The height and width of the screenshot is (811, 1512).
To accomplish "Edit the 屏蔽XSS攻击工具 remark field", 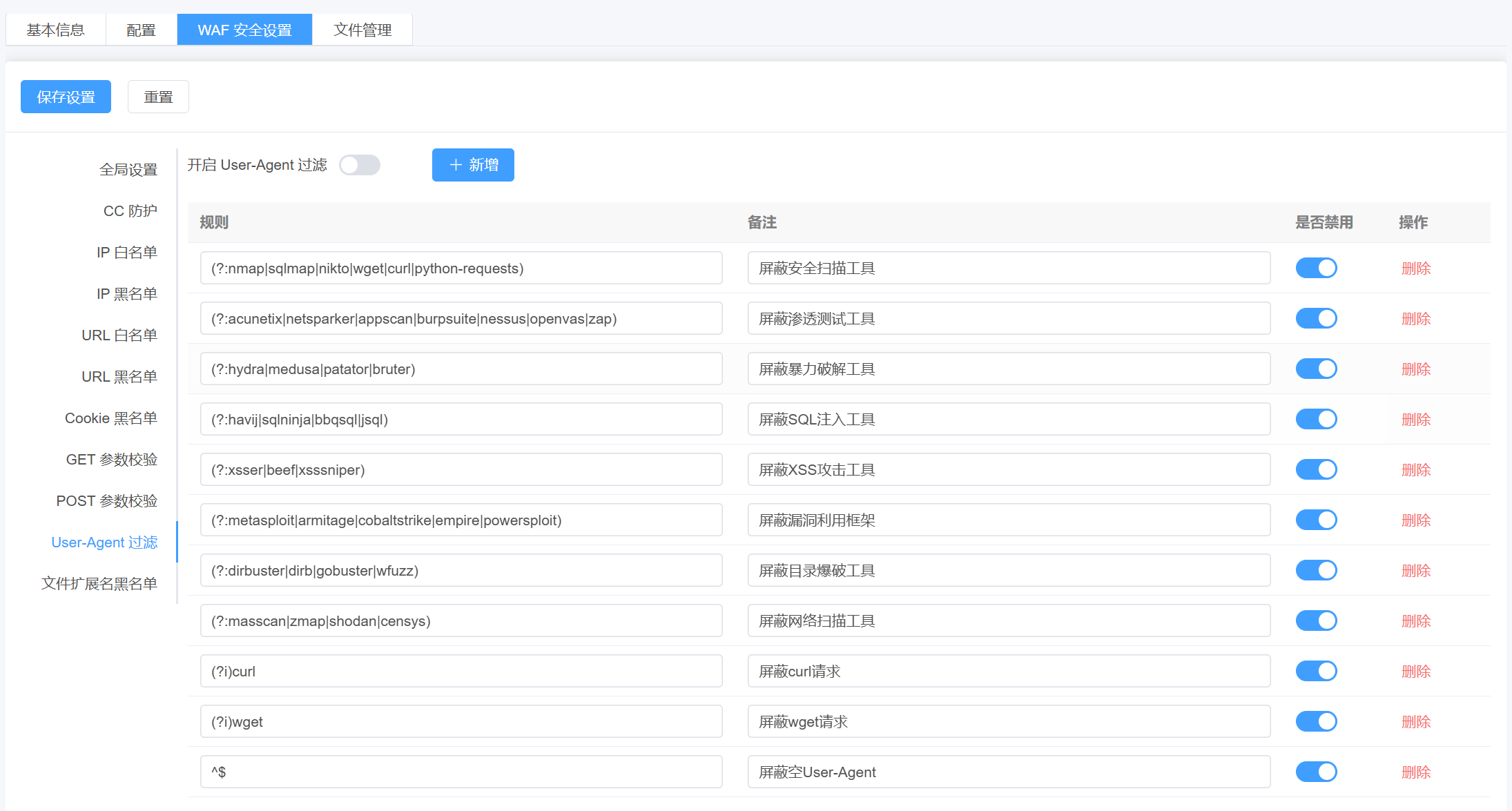I will (x=1009, y=469).
